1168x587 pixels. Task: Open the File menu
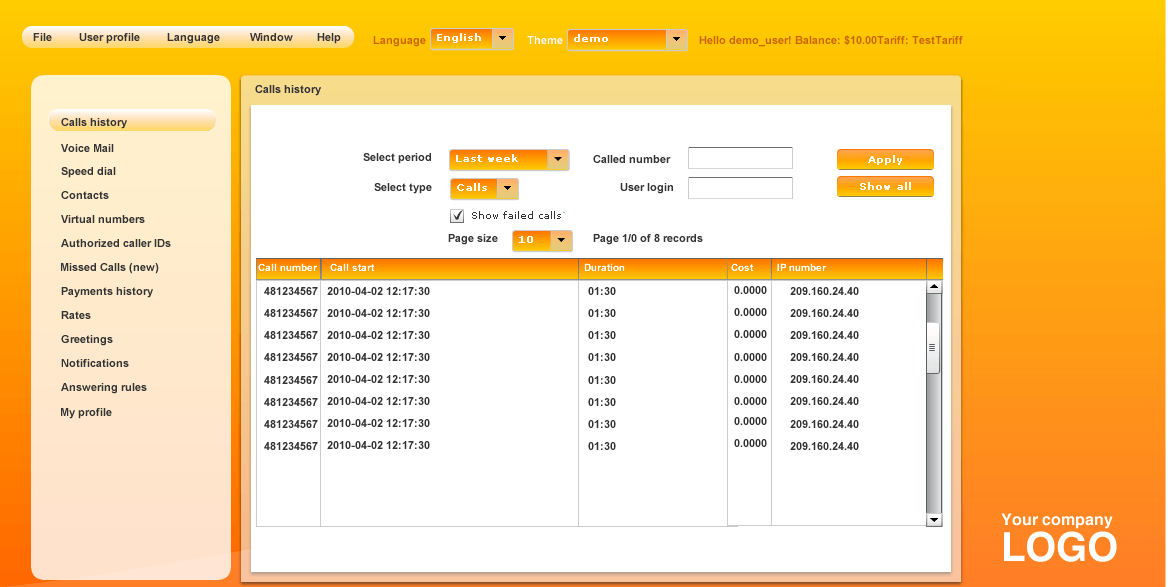(42, 37)
